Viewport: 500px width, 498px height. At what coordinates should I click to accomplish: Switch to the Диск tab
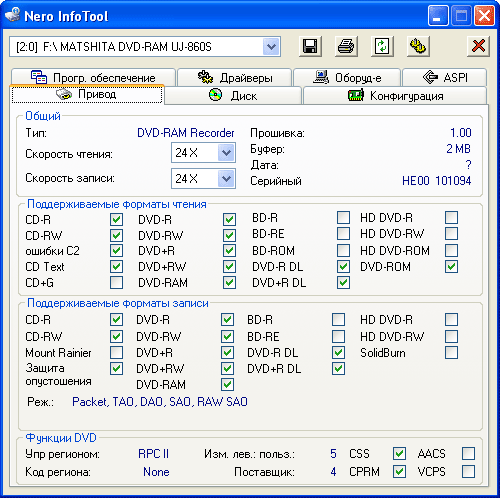233,96
